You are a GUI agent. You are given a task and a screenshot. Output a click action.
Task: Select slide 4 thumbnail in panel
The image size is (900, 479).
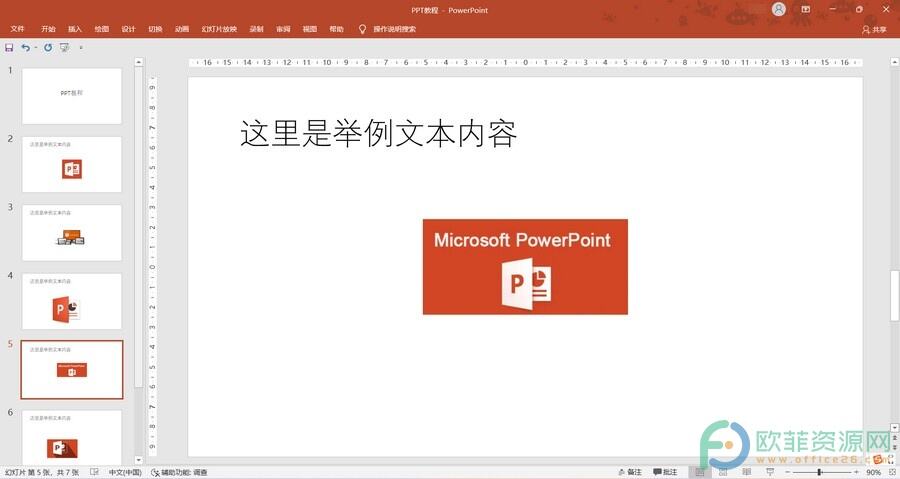click(x=72, y=301)
